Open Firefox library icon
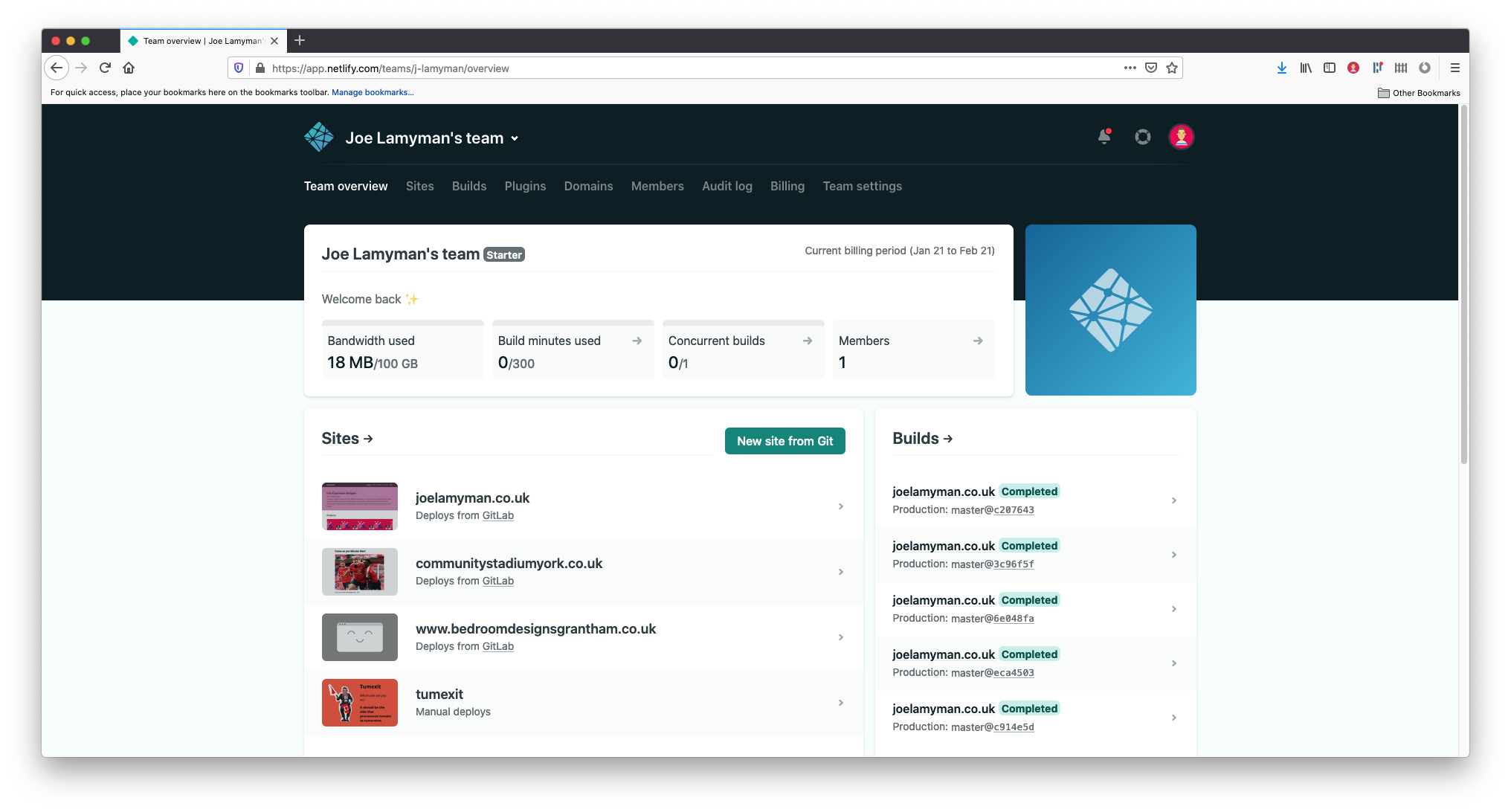The width and height of the screenshot is (1511, 812). click(1306, 68)
